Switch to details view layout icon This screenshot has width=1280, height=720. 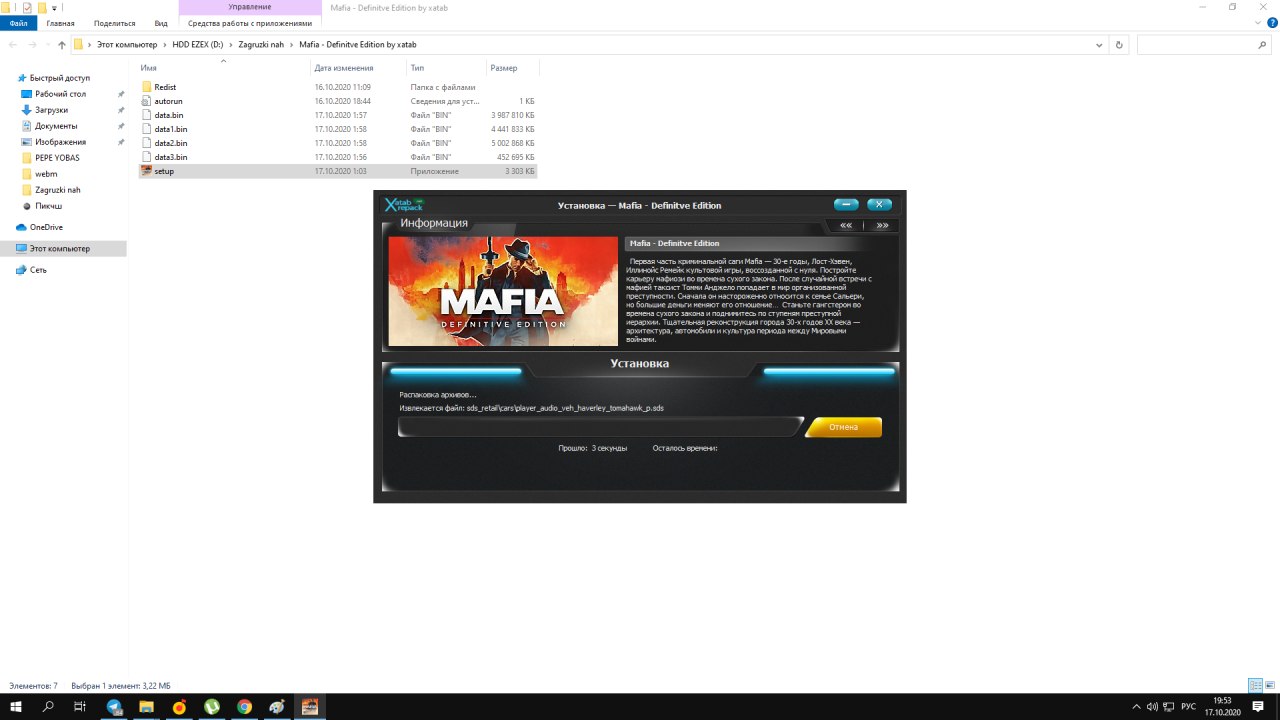coord(1255,686)
